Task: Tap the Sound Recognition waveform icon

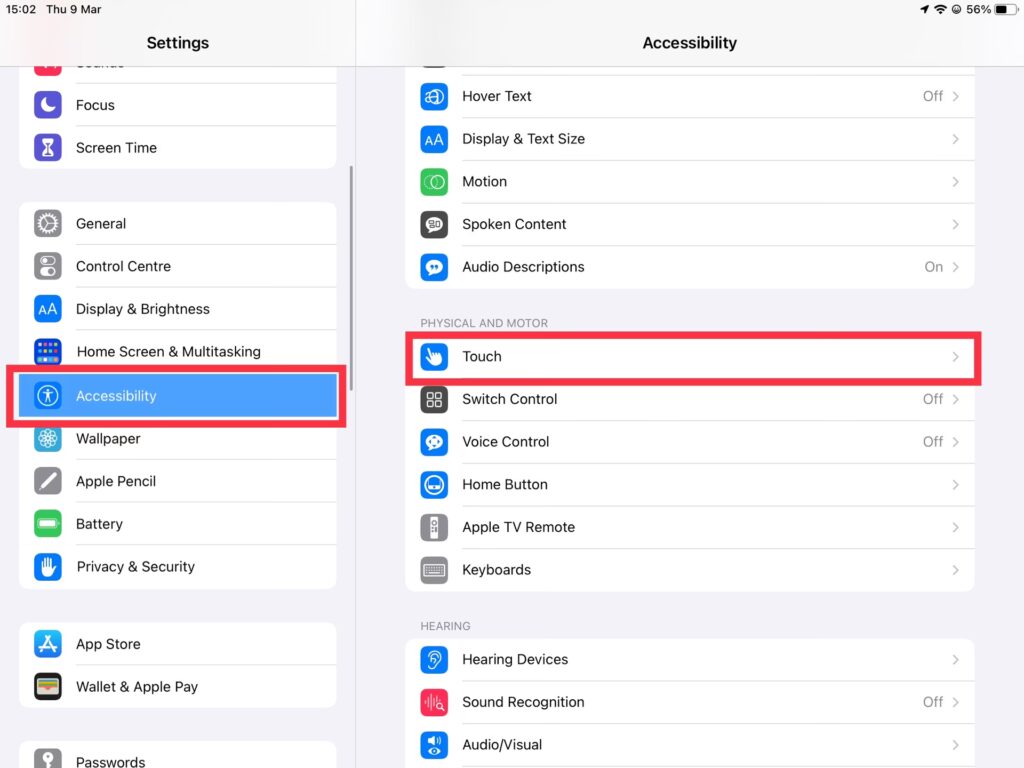Action: point(434,702)
